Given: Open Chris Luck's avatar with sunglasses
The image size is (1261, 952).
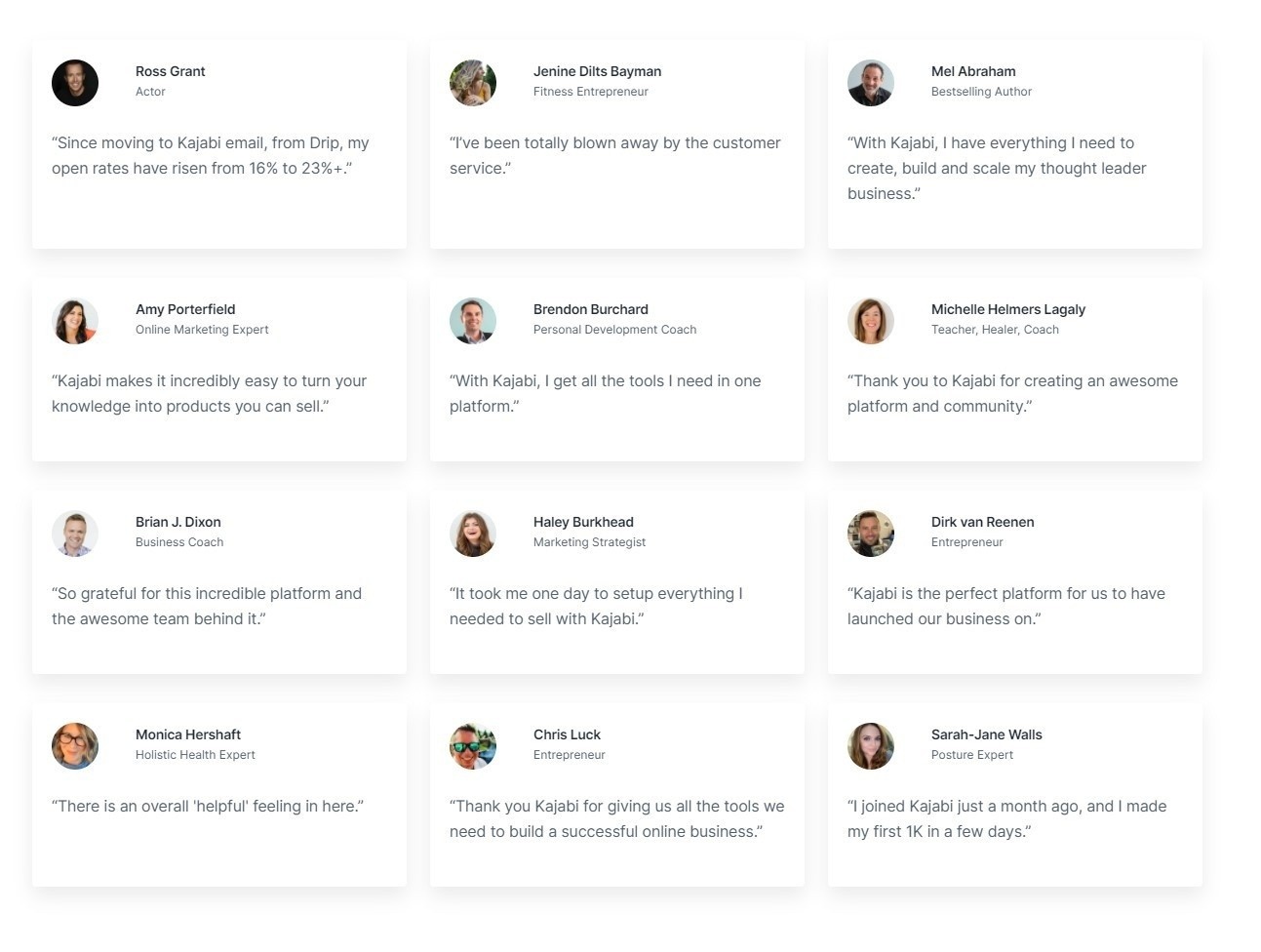Looking at the screenshot, I should point(473,746).
